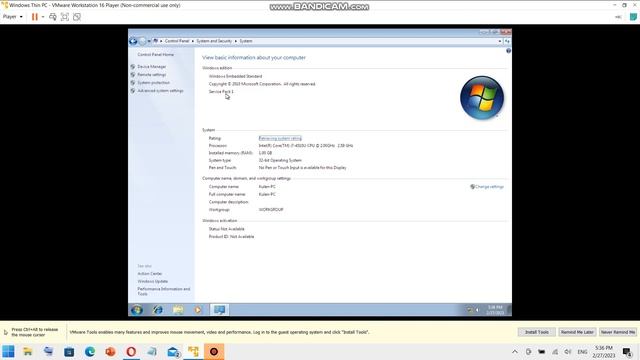The height and width of the screenshot is (360, 640).
Task: Open Performance Information and Tools link
Action: click(x=164, y=291)
